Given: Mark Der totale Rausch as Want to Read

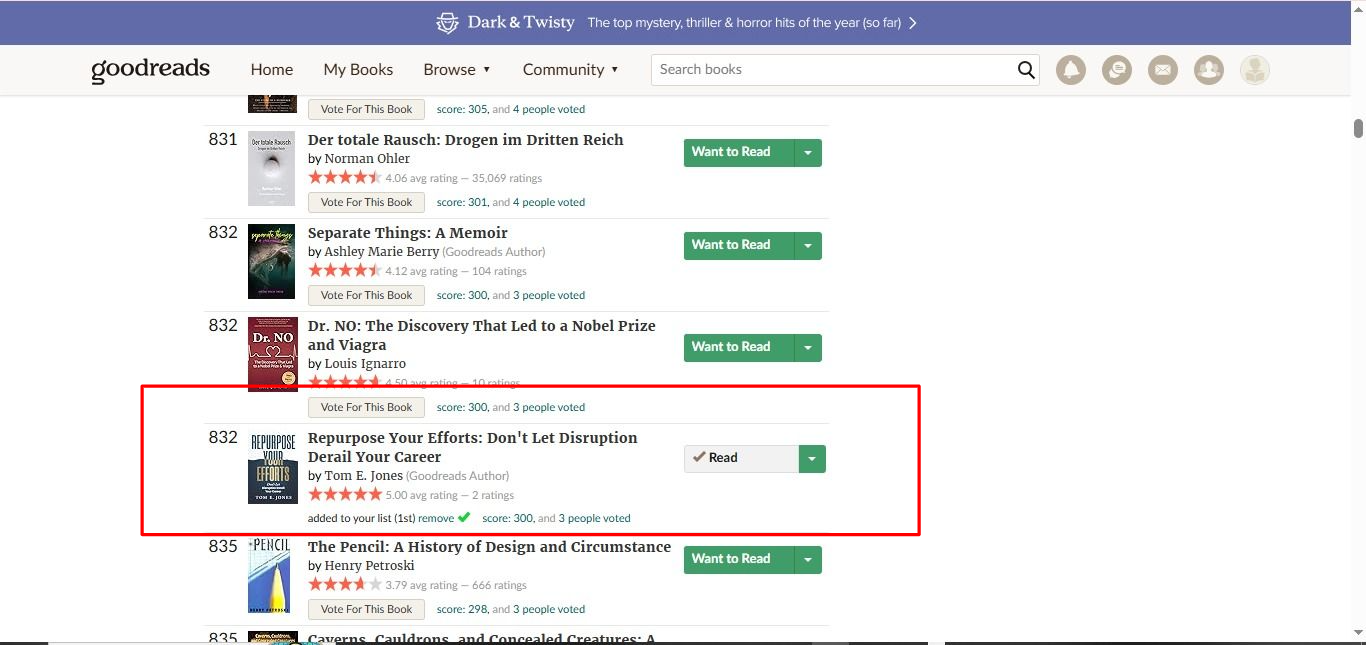Looking at the screenshot, I should pos(739,153).
